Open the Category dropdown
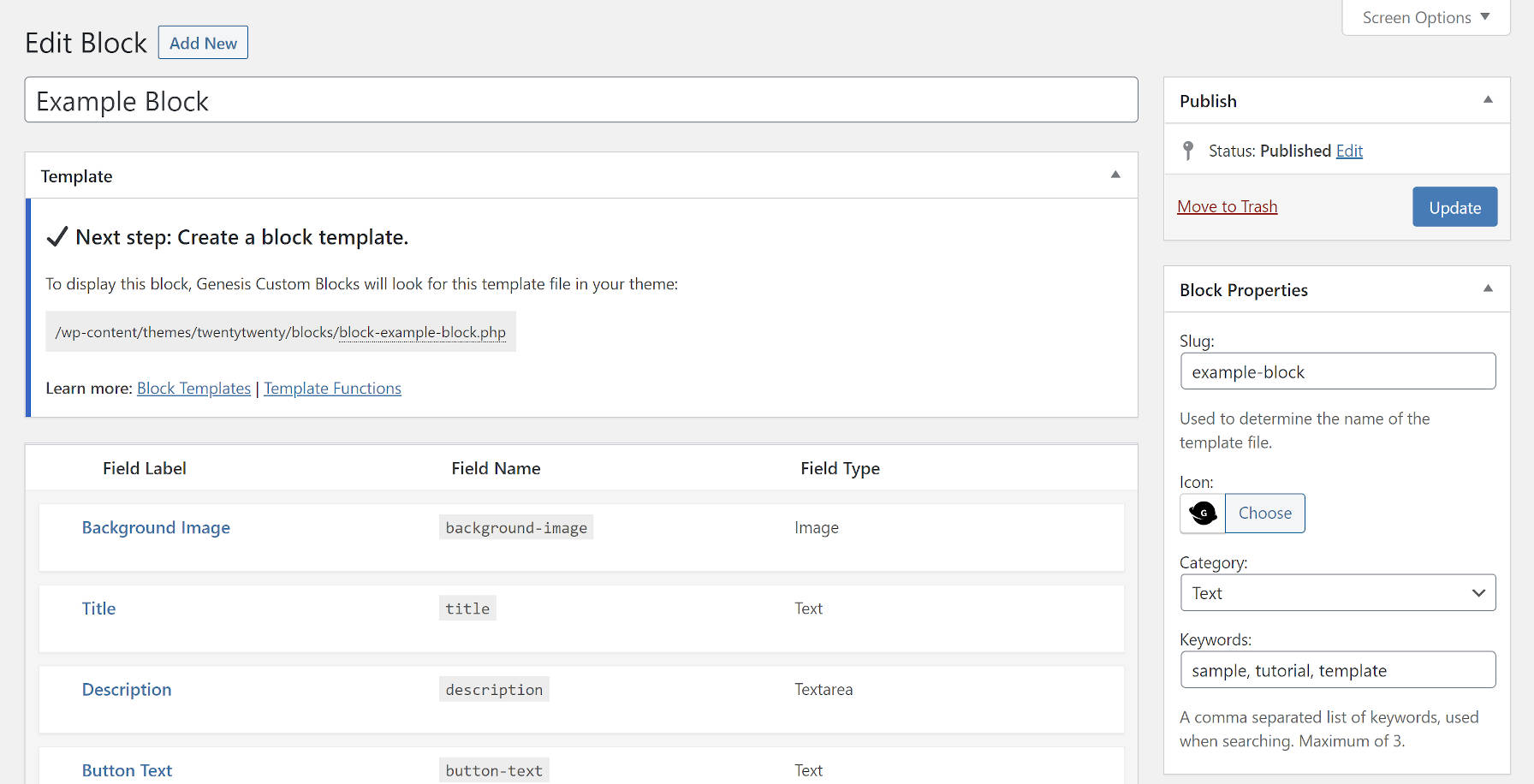This screenshot has height=784, width=1534. (1337, 592)
